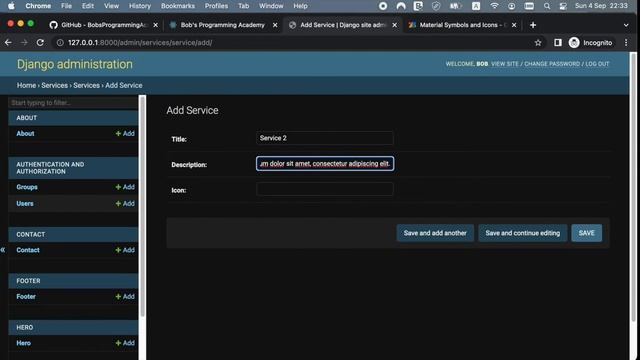Click the SAVE button
The width and height of the screenshot is (640, 360).
click(x=587, y=233)
